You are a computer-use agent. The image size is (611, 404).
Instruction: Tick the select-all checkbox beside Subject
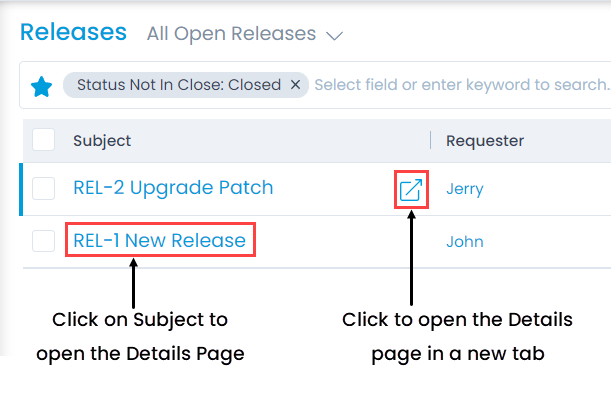tap(43, 139)
